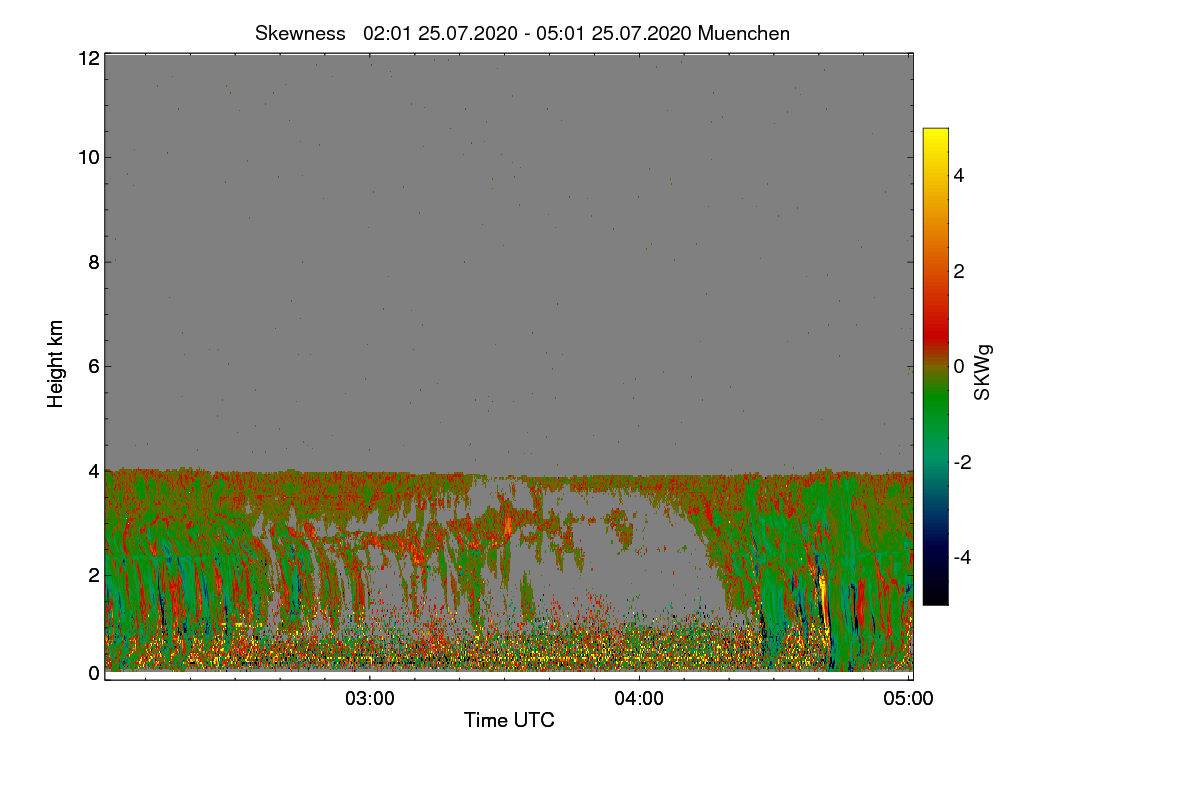Click the height axis tick label "2" on left

[x=93, y=575]
